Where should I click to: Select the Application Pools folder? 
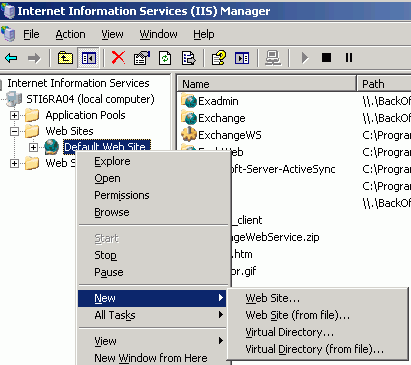pos(85,115)
